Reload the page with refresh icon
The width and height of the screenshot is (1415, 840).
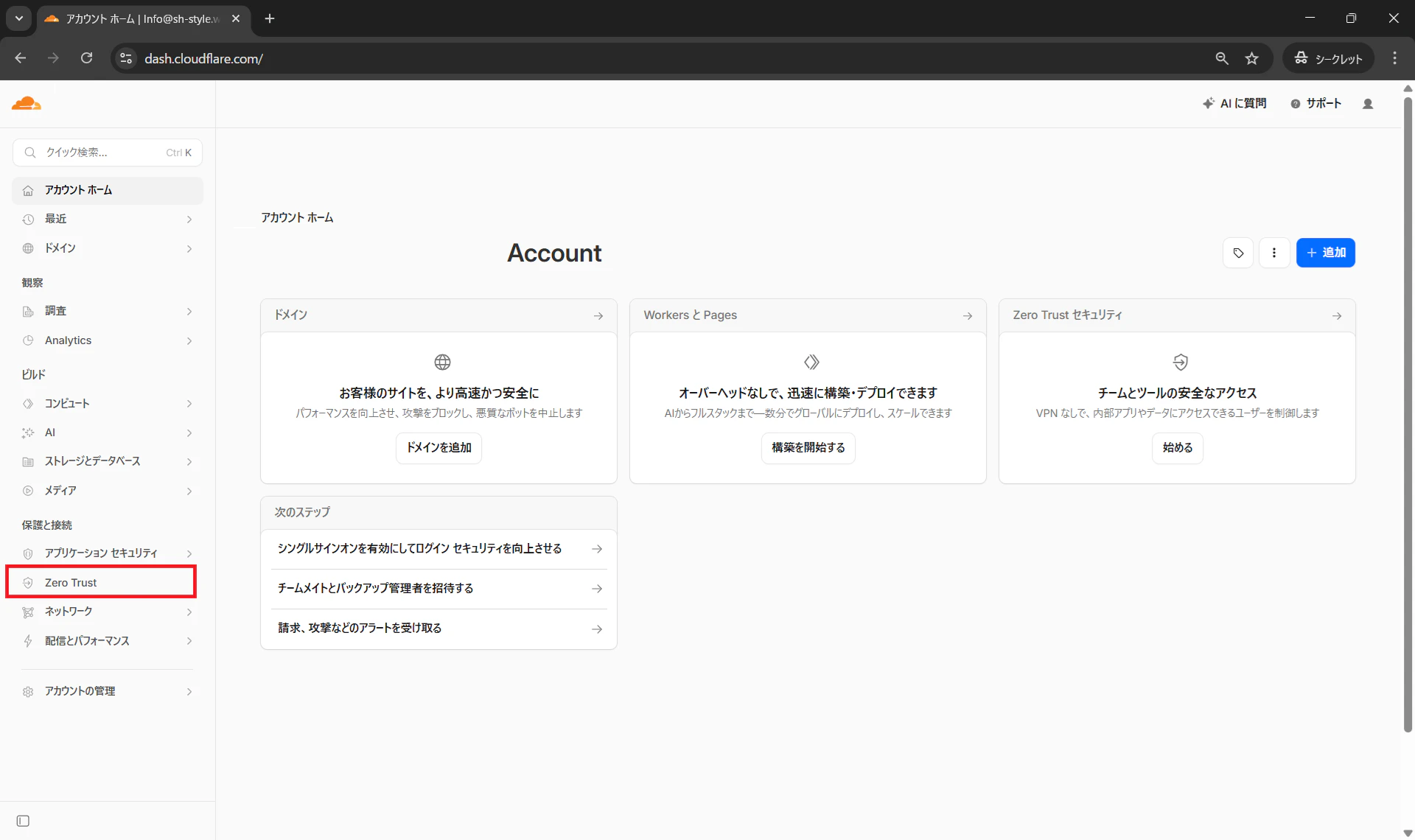(87, 58)
